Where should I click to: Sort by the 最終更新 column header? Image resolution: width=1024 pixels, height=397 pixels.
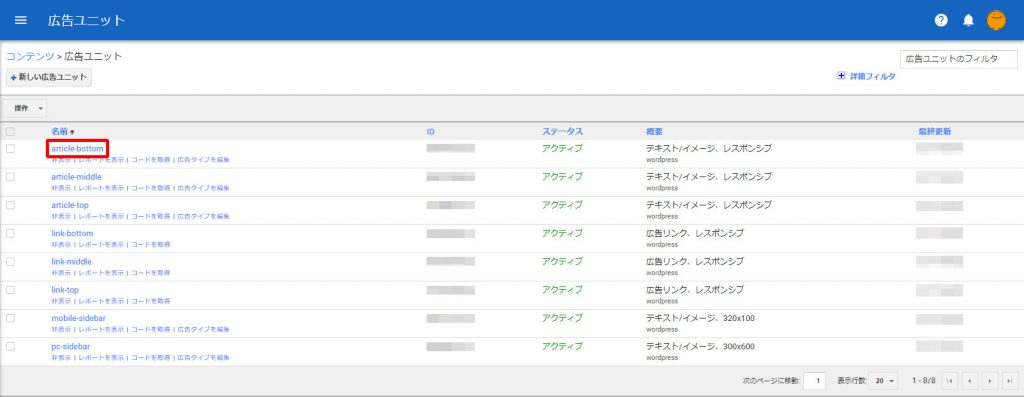(934, 132)
